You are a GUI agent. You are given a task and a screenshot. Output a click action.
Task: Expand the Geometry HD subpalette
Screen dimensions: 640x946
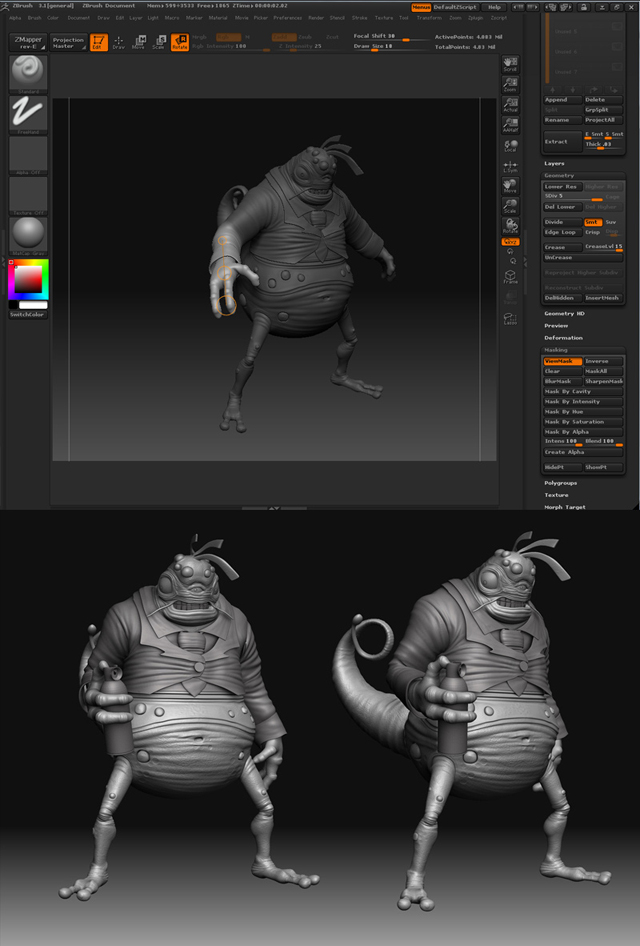[564, 314]
